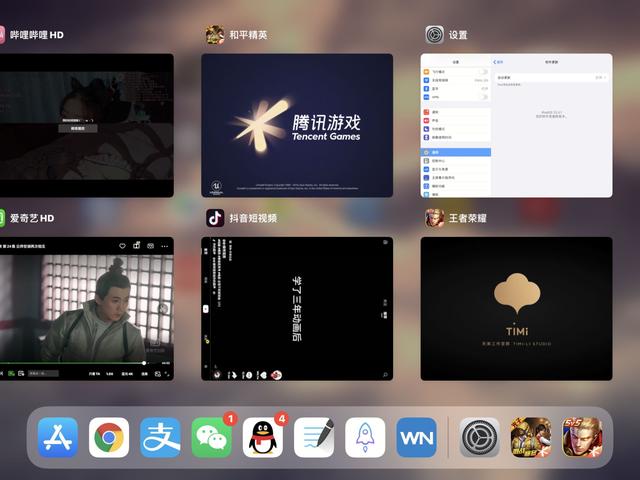This screenshot has width=640, height=480.
Task: Tap the three-dot more icon in 爱奇艺 card
Action: [164, 246]
